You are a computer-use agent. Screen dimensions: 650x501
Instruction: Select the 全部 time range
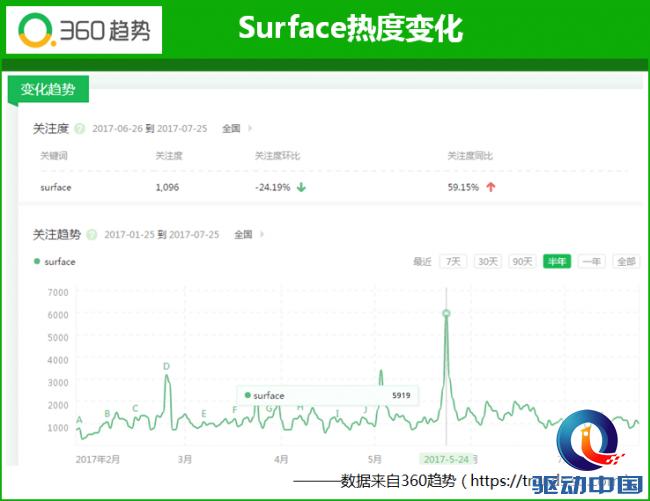(x=626, y=261)
